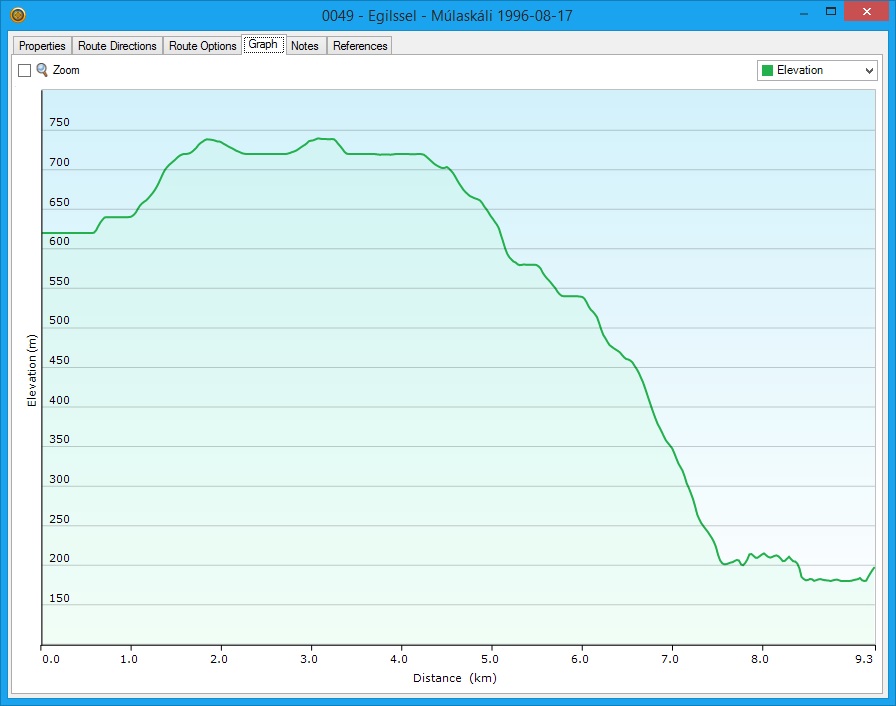Image resolution: width=896 pixels, height=706 pixels.
Task: Go to the Route Options tab
Action: 202,46
